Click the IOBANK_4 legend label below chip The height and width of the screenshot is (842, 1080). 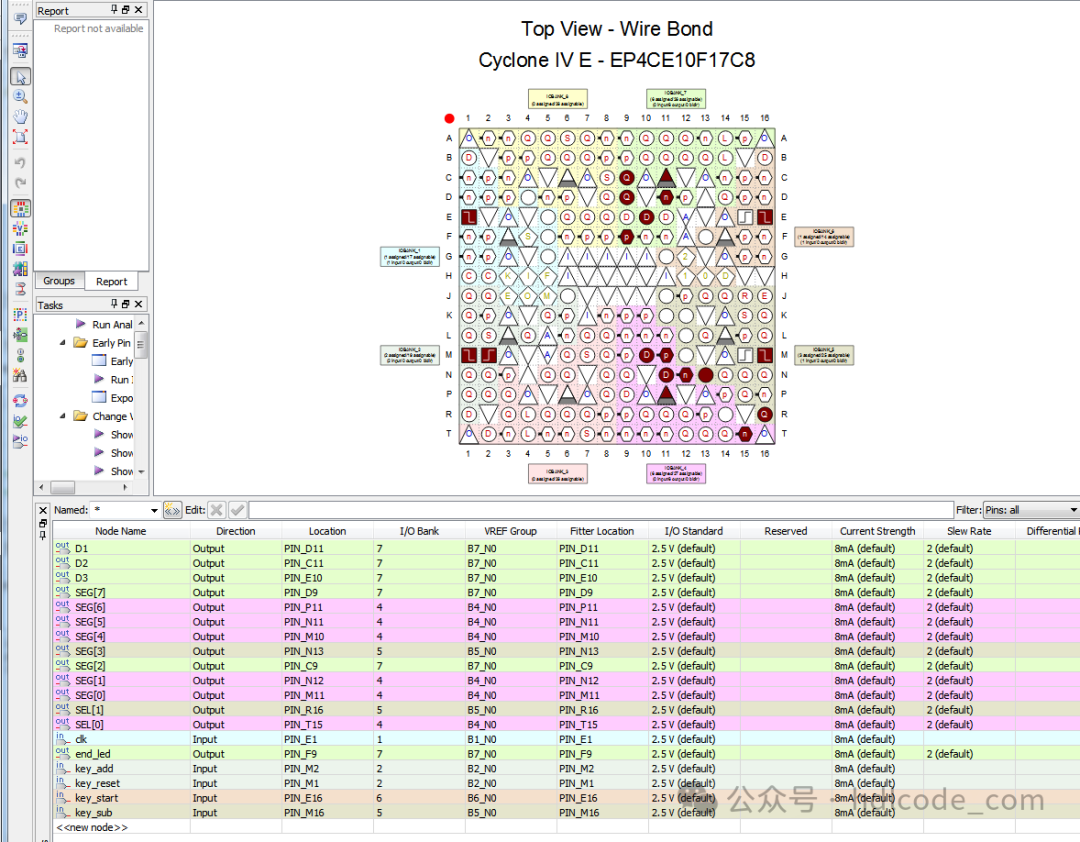click(676, 473)
